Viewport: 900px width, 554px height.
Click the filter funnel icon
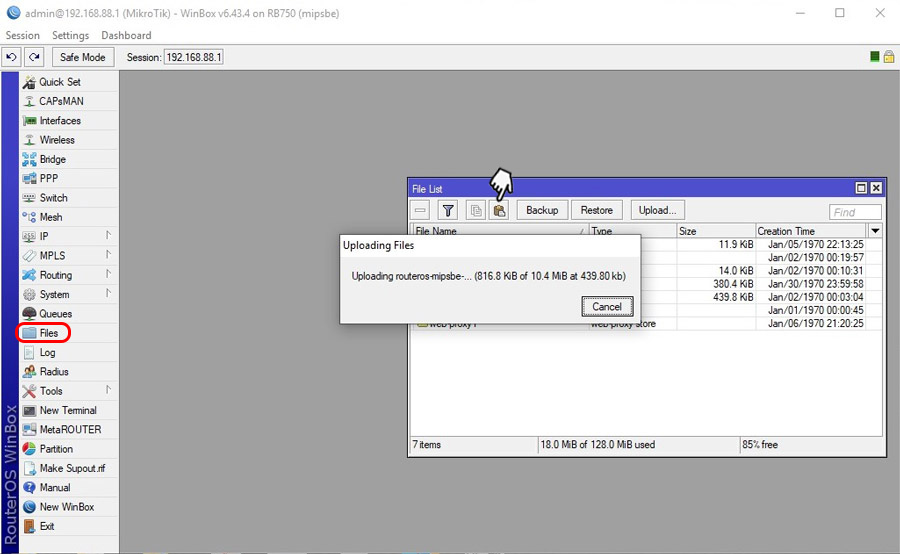point(448,210)
